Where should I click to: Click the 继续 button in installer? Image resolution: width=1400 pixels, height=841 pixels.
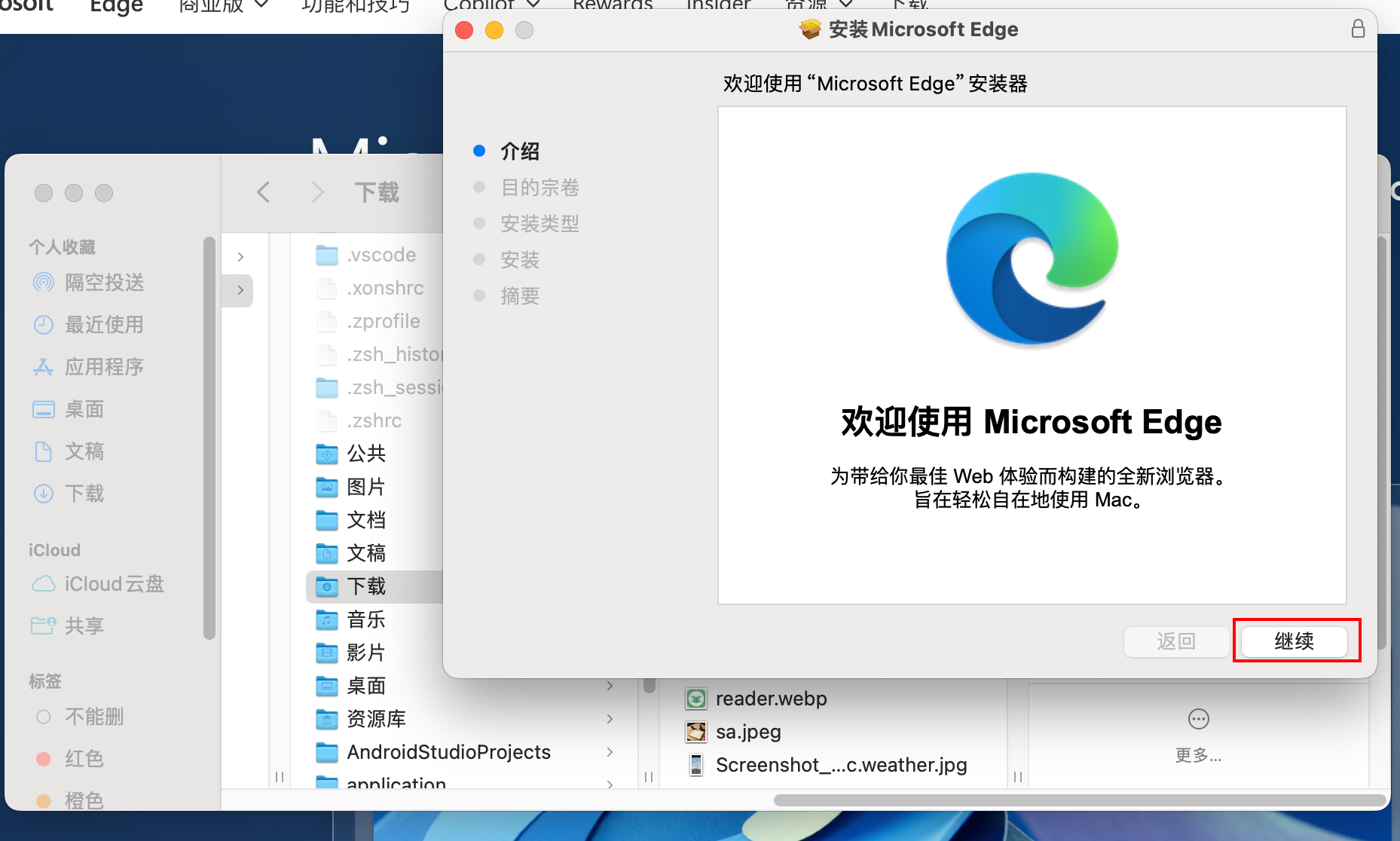point(1294,641)
